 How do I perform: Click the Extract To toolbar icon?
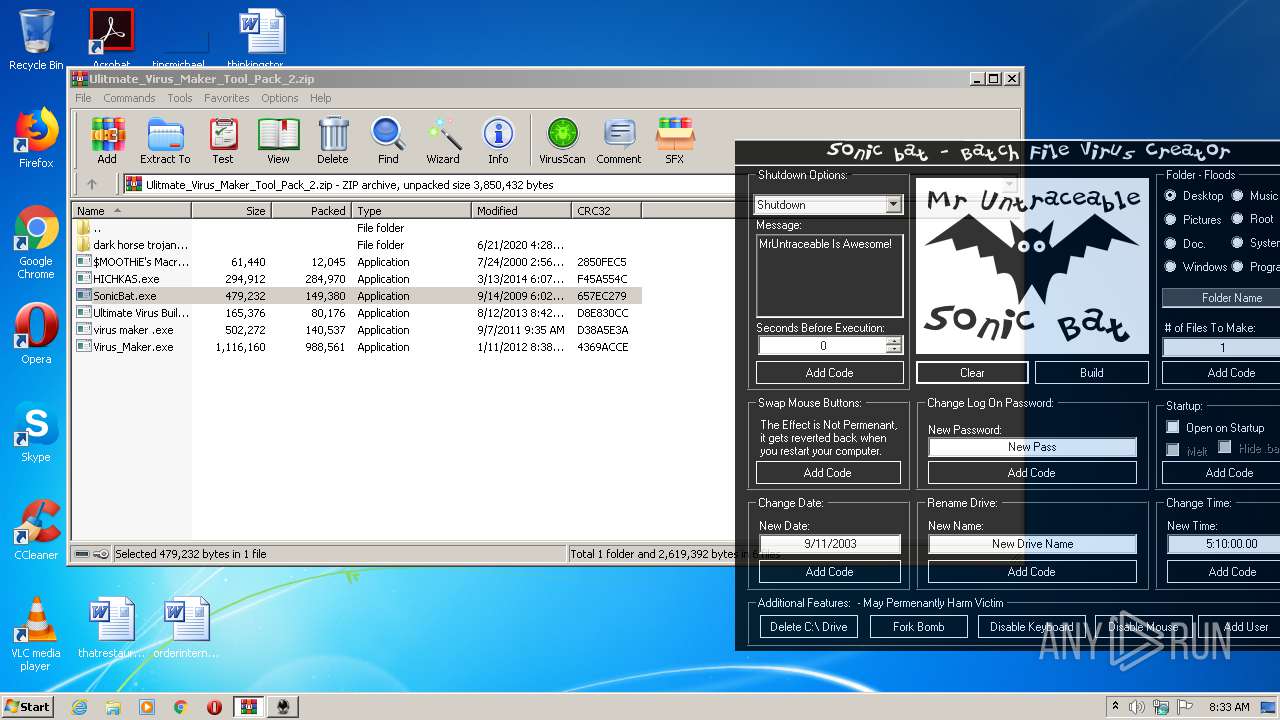(x=165, y=141)
